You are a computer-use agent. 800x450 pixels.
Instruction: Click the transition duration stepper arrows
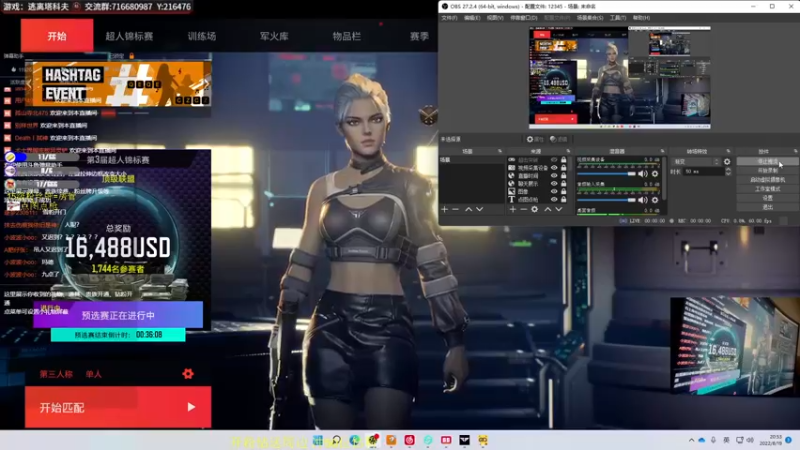[x=728, y=172]
